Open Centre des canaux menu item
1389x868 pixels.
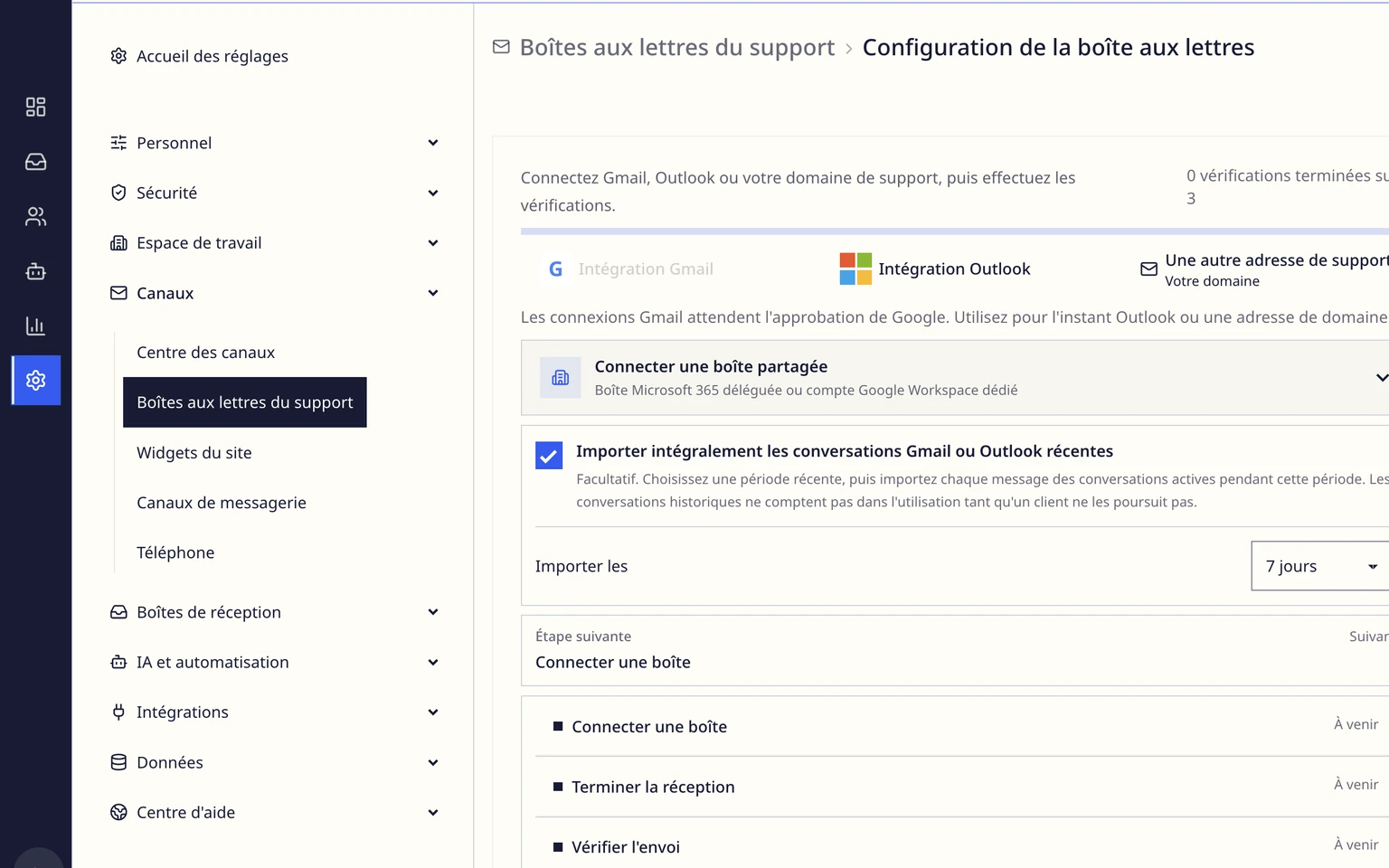(x=205, y=353)
